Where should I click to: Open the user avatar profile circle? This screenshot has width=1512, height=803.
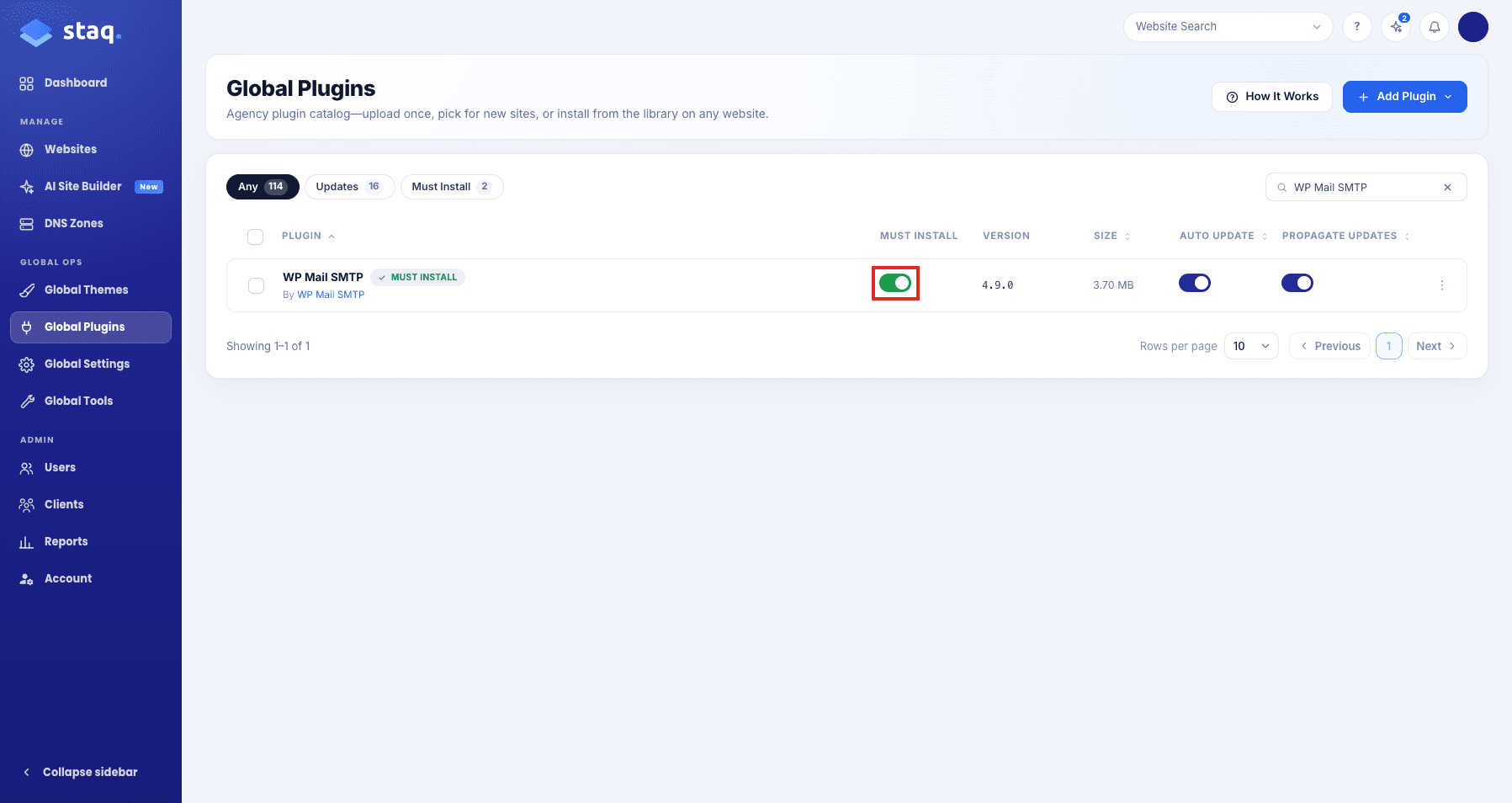click(1473, 27)
